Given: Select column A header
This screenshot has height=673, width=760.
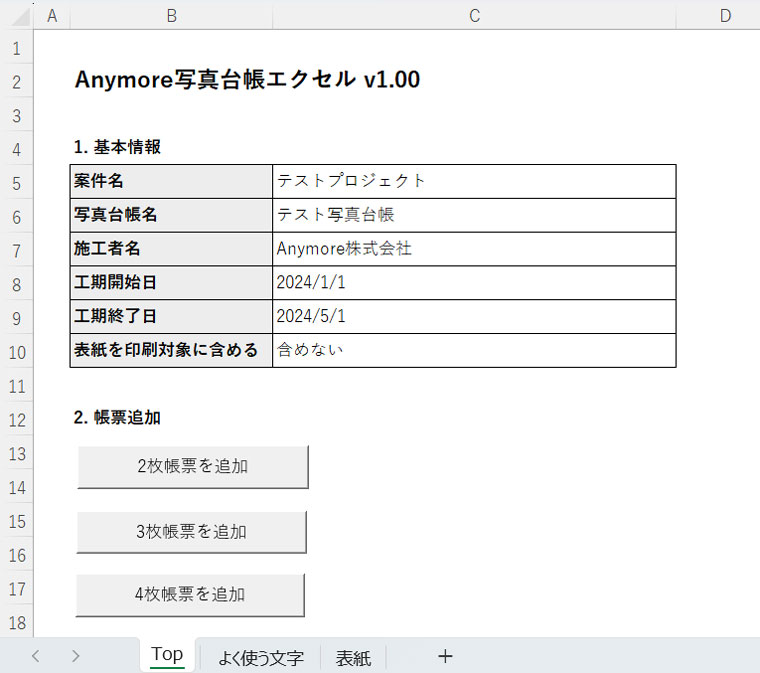Looking at the screenshot, I should [x=52, y=16].
